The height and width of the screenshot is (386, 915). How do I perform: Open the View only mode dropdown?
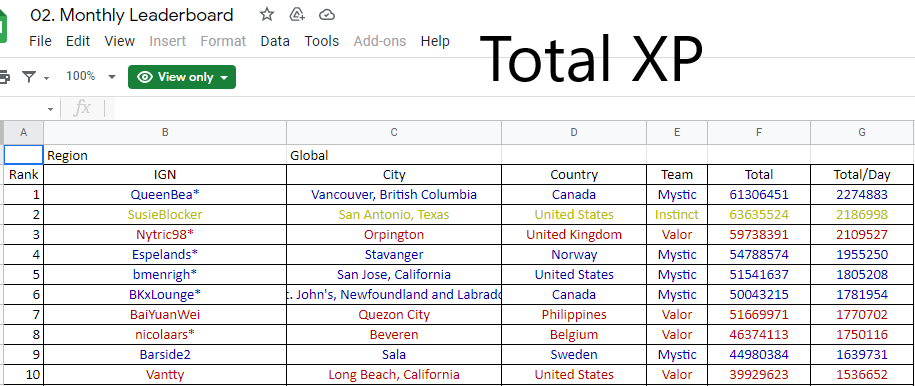tap(182, 77)
